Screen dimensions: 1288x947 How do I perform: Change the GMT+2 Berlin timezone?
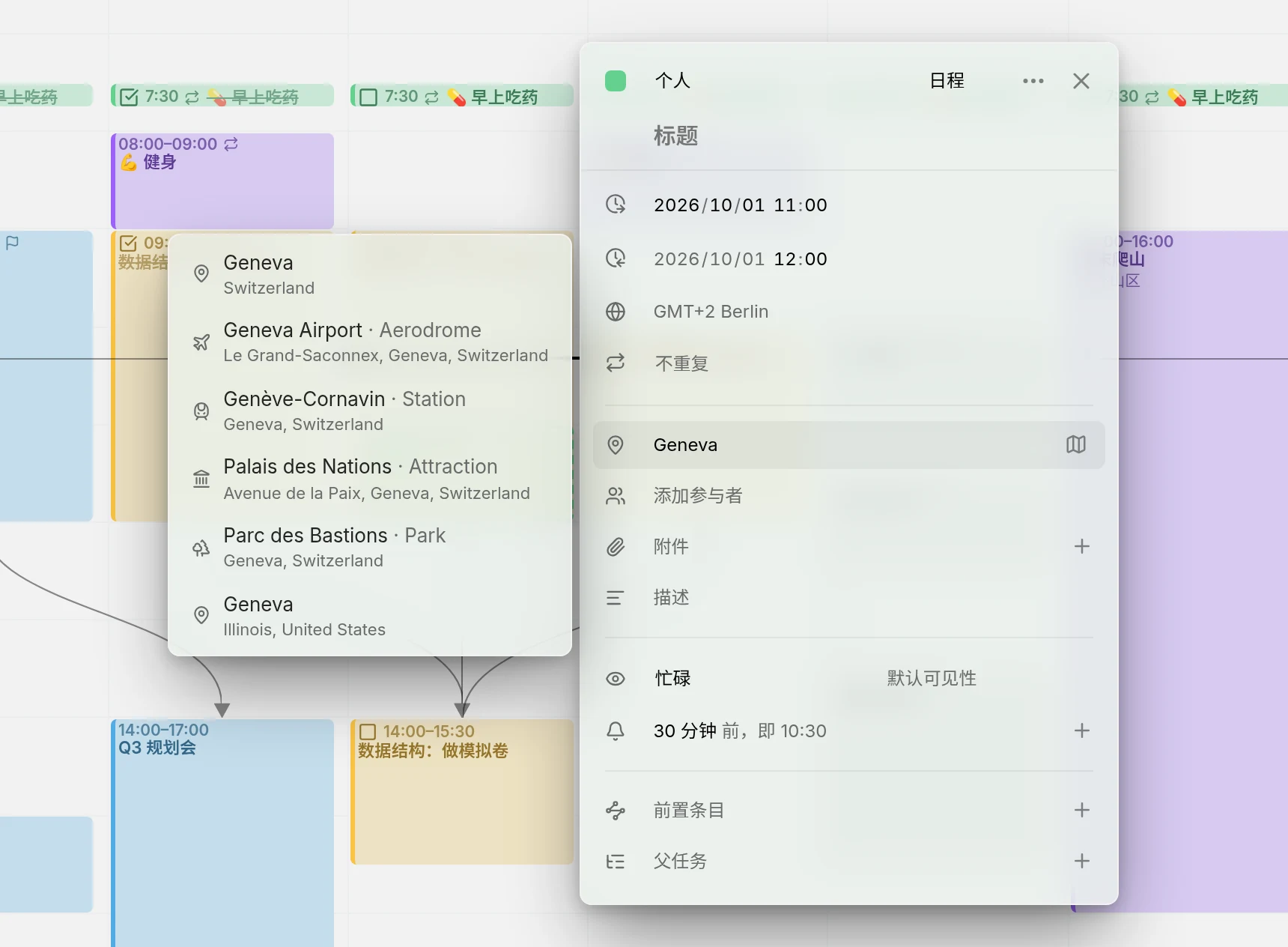click(711, 312)
